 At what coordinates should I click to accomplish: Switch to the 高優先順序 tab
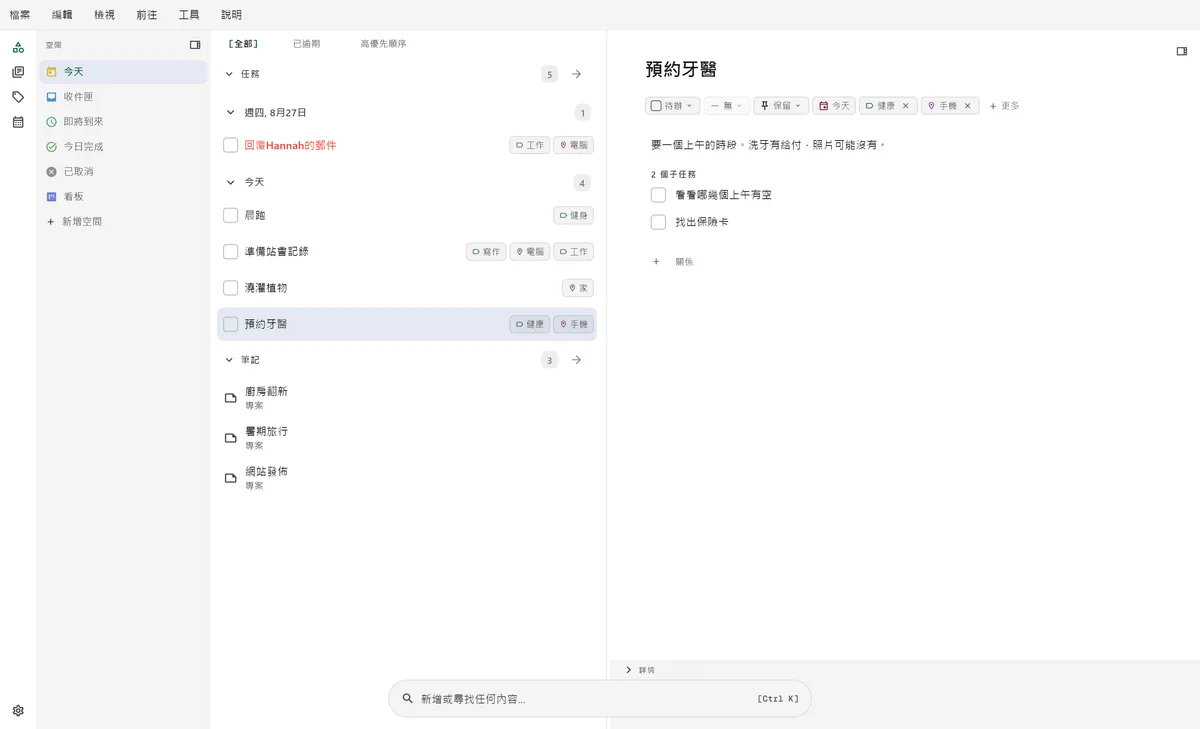point(383,44)
